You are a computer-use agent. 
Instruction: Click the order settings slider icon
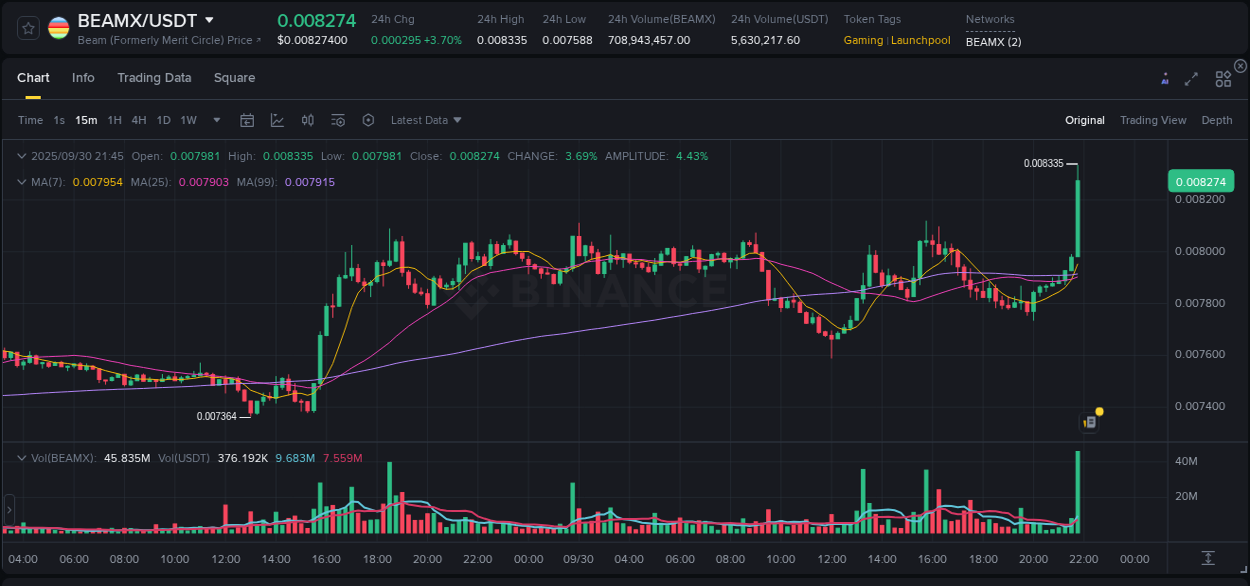coord(338,119)
